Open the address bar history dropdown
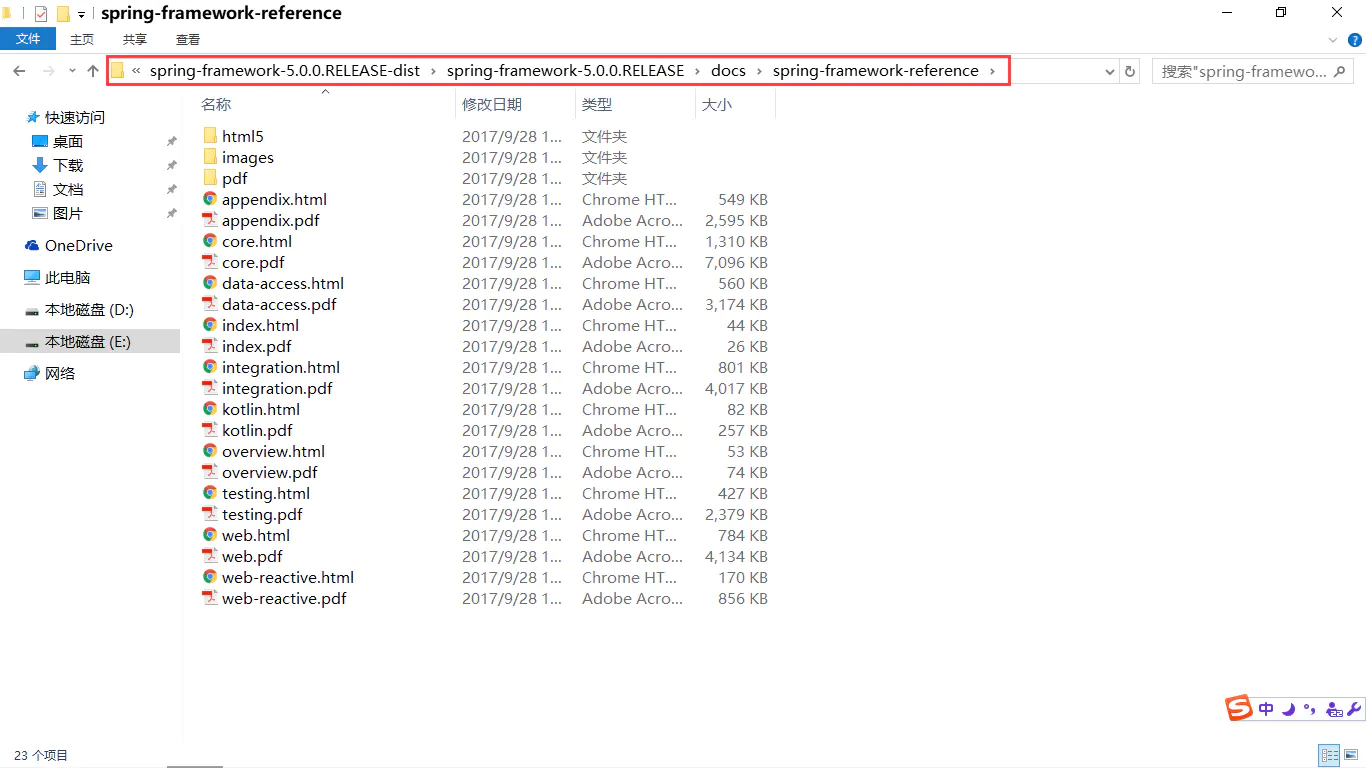This screenshot has height=768, width=1366. pos(1108,71)
